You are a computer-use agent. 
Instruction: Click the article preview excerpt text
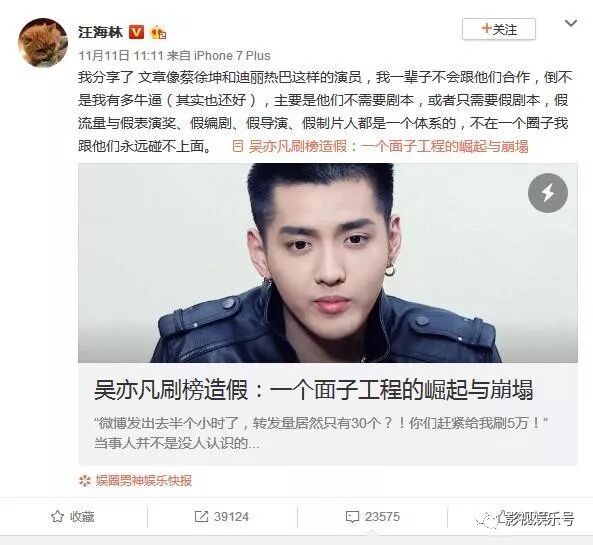point(321,433)
